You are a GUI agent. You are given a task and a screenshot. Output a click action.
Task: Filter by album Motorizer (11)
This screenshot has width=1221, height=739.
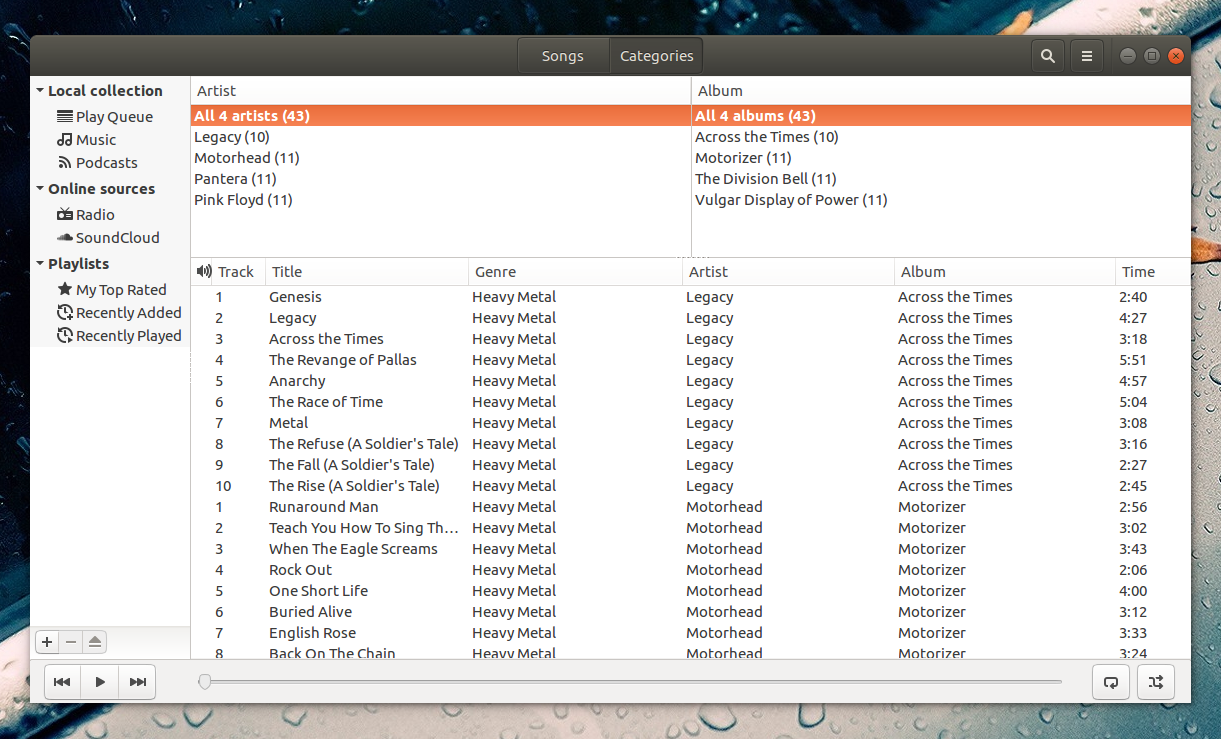tap(941, 158)
